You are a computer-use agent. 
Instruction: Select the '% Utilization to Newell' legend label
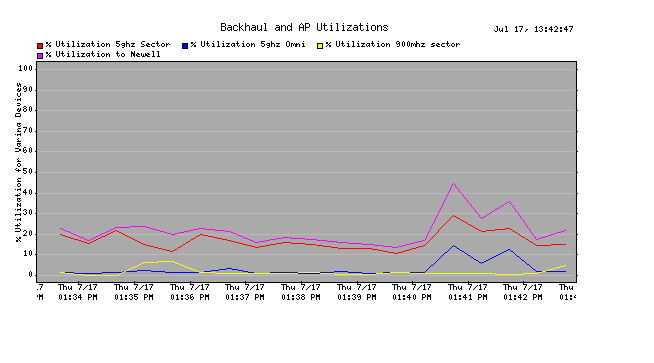[x=103, y=54]
